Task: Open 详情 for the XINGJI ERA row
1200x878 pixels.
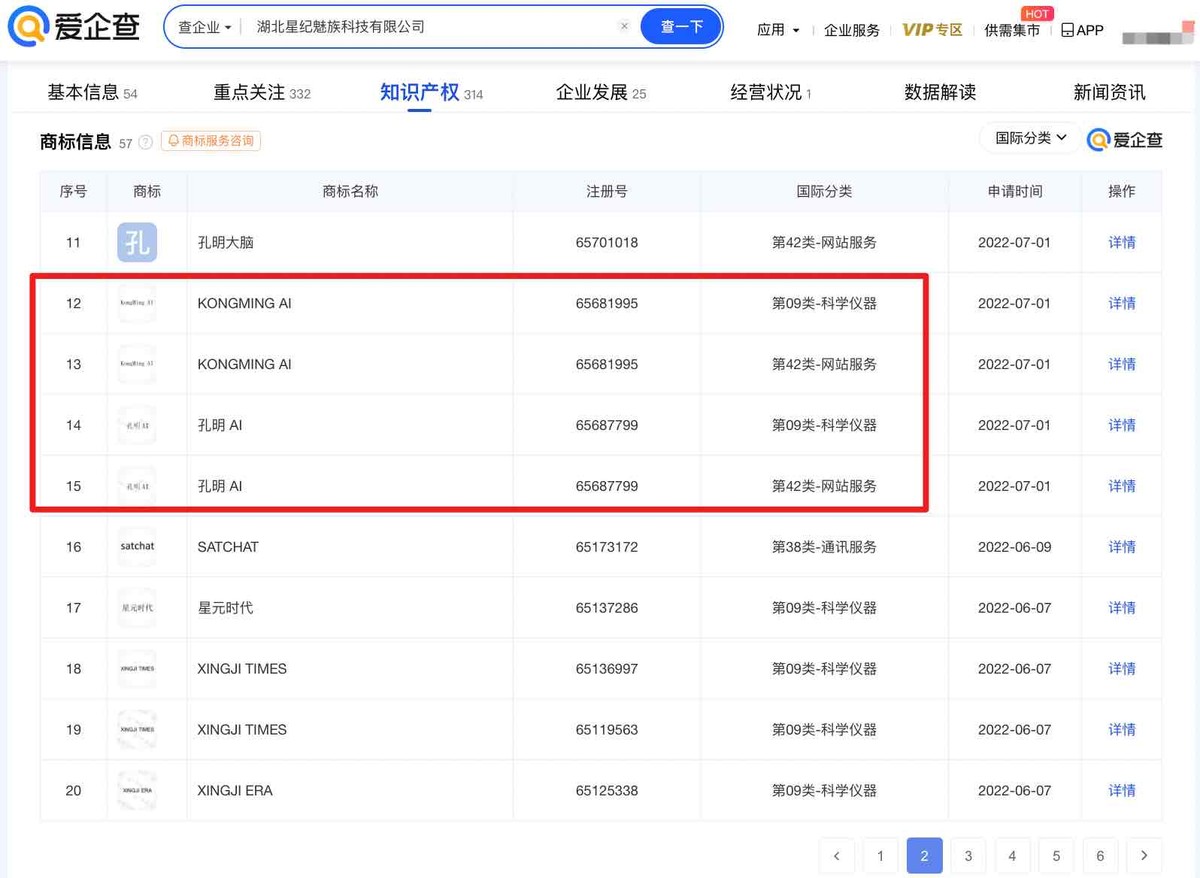Action: point(1122,792)
